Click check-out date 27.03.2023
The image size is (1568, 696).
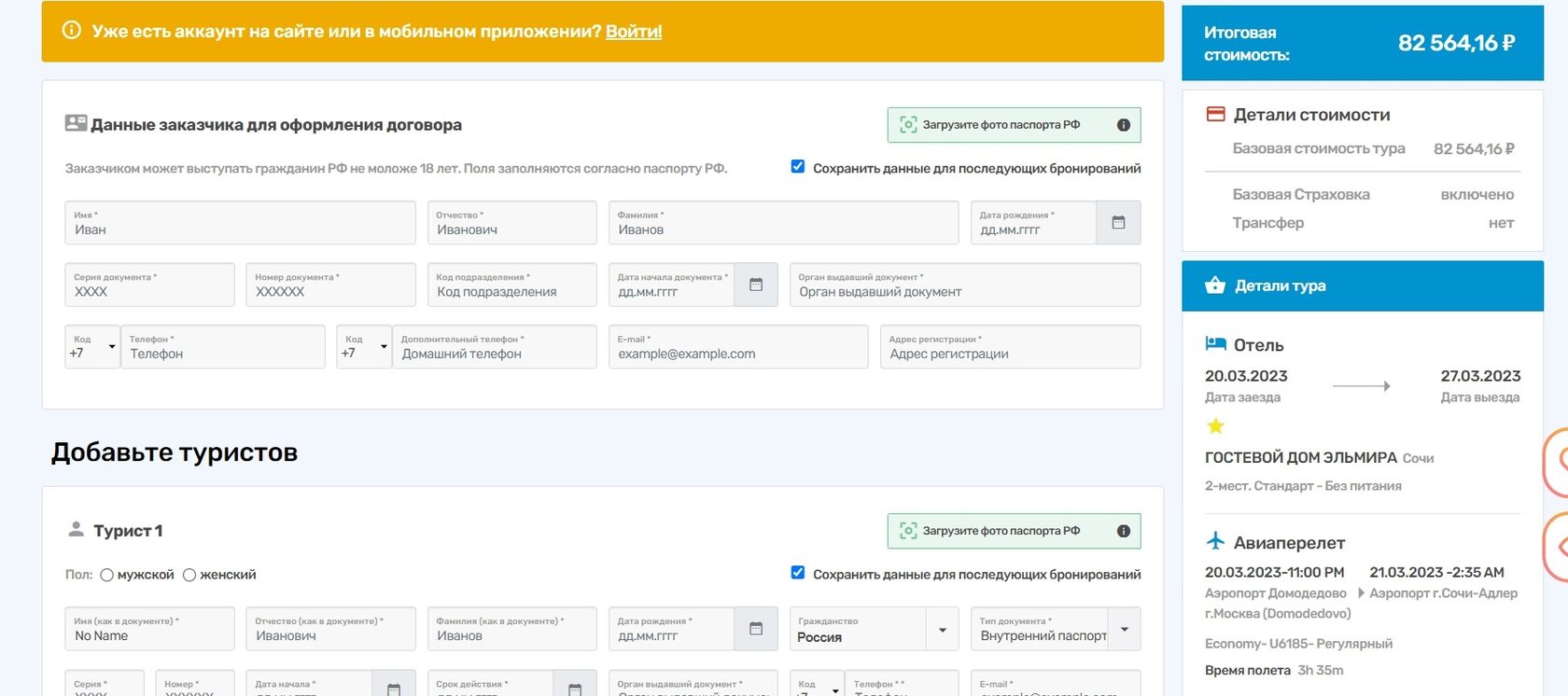click(1480, 376)
